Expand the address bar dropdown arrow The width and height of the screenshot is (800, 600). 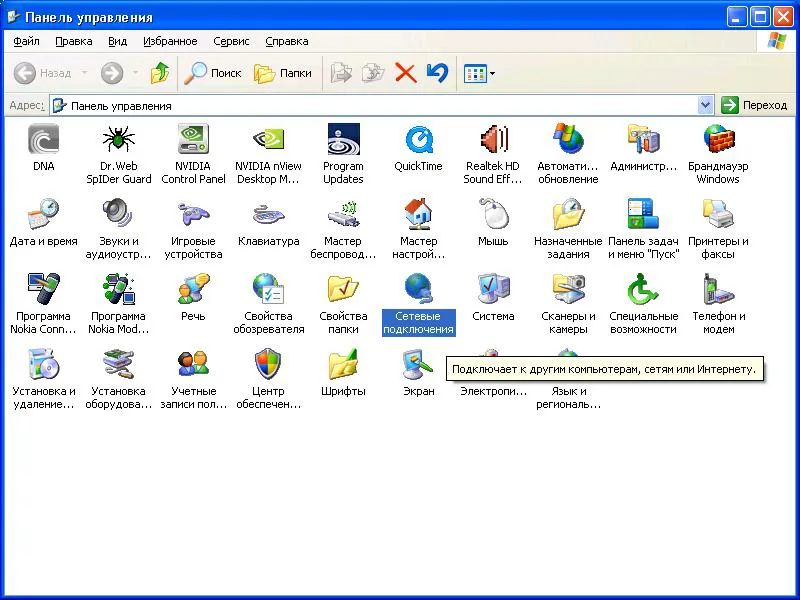(705, 105)
